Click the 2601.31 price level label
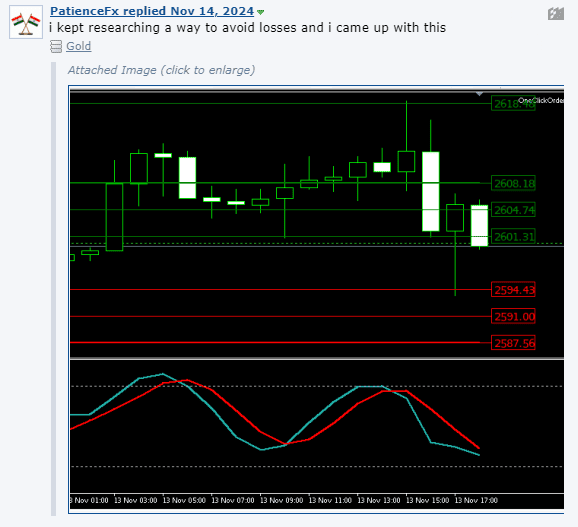The image size is (578, 527). (513, 236)
